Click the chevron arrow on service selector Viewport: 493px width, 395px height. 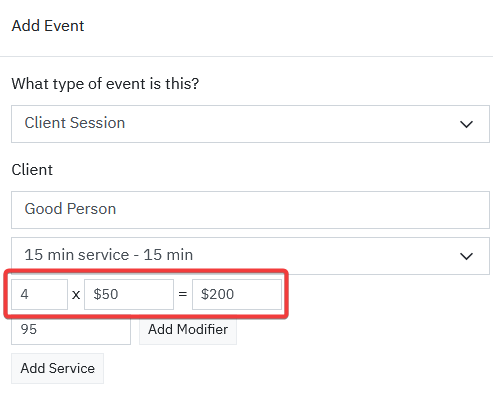tap(466, 256)
